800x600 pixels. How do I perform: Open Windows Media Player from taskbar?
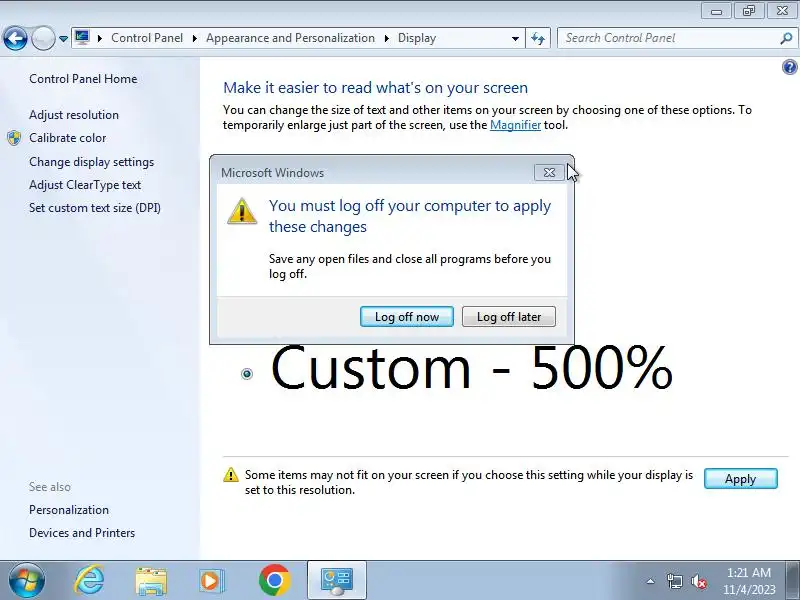211,581
